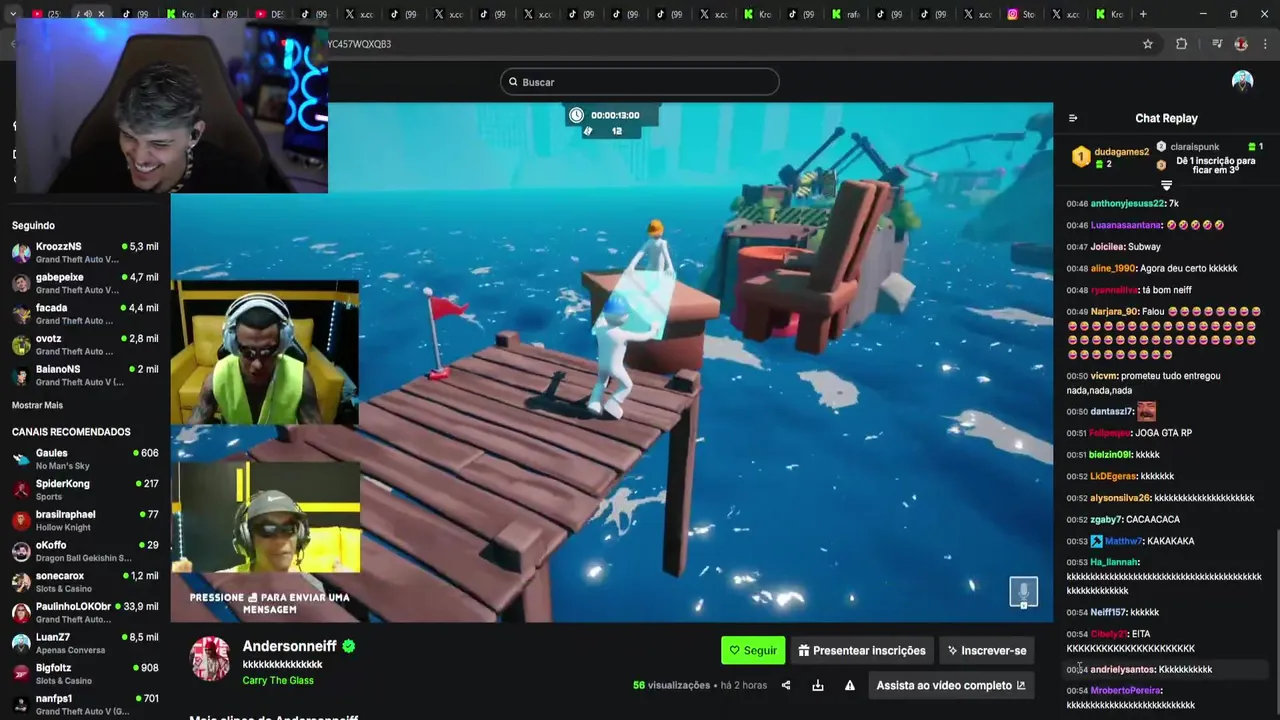Open facada channel in sidebar
The height and width of the screenshot is (720, 1280).
[85, 314]
